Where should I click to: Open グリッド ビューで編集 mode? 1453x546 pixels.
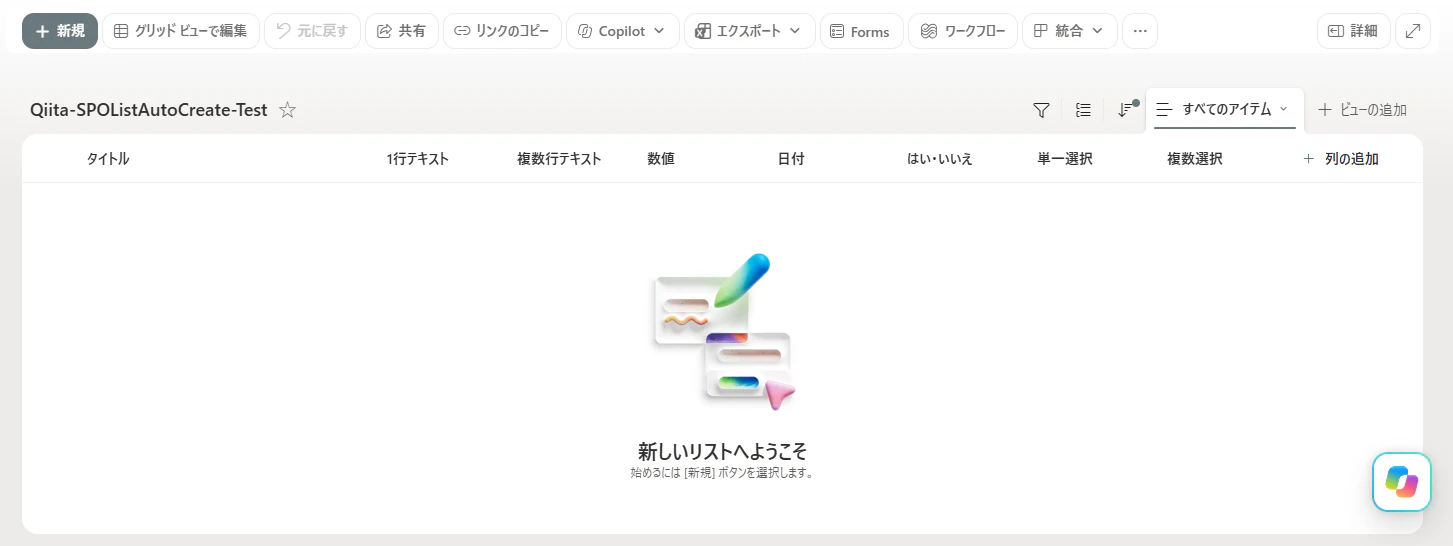[181, 31]
